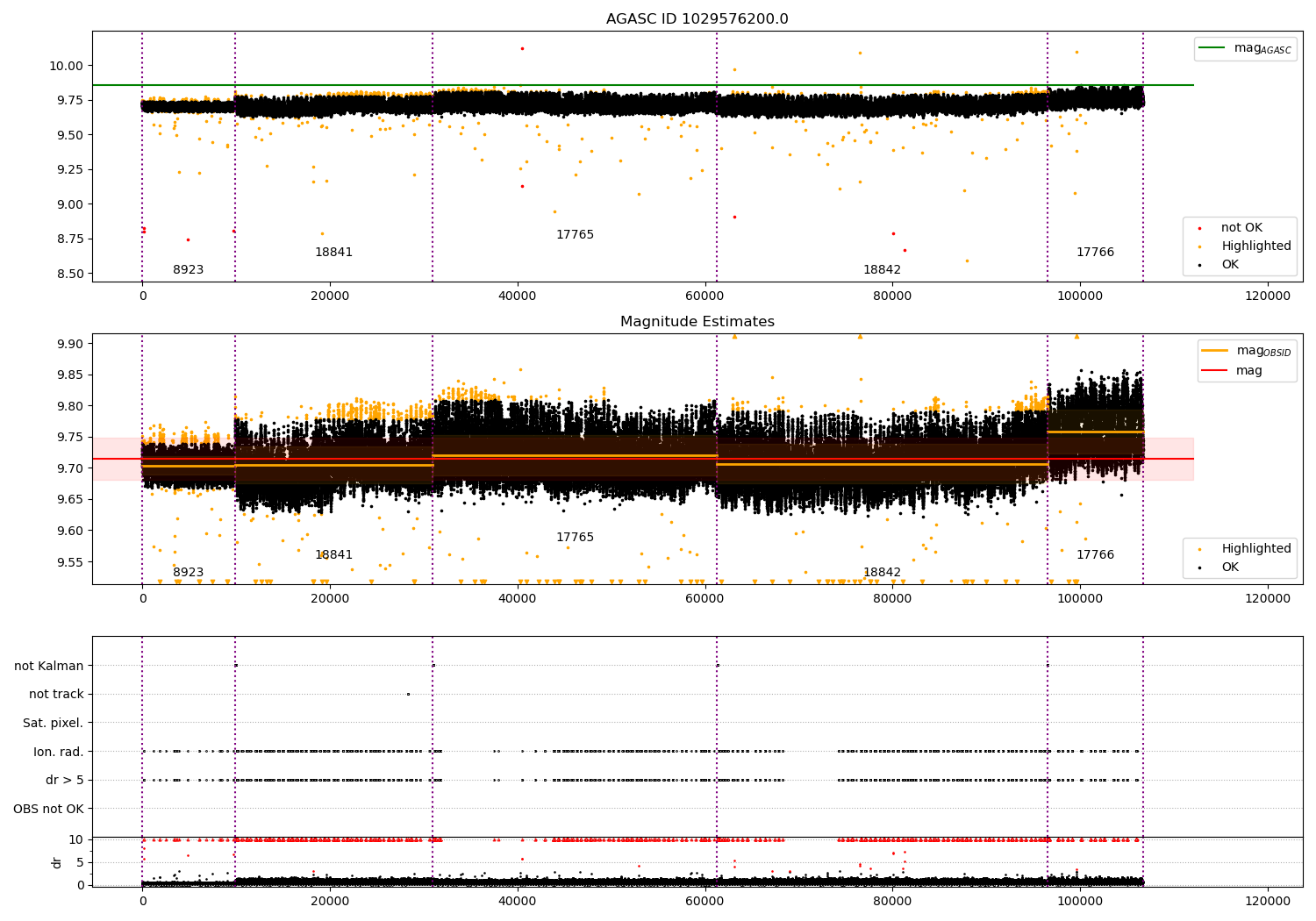Click the 'OBS not OK' row label

click(49, 809)
